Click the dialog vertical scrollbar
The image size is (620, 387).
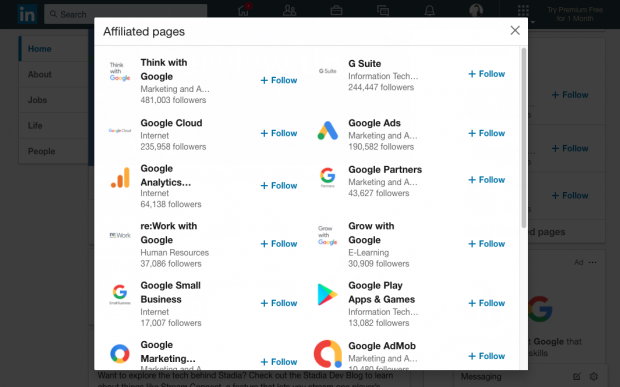524,138
